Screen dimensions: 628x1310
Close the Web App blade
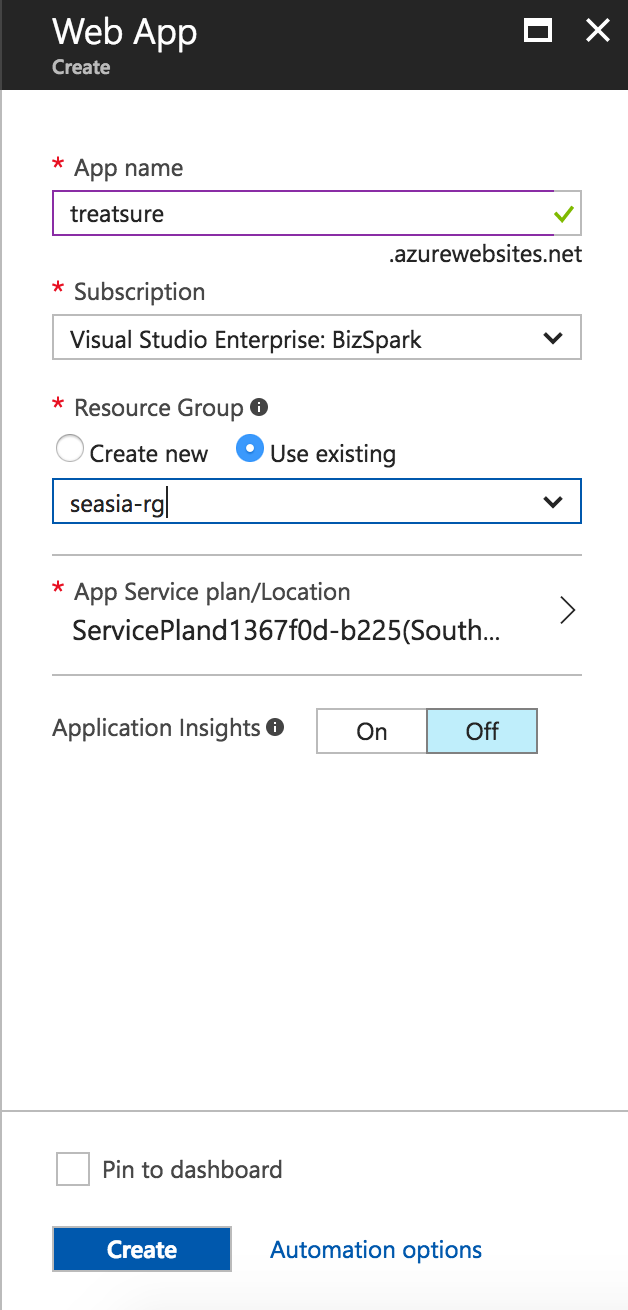pyautogui.click(x=598, y=31)
